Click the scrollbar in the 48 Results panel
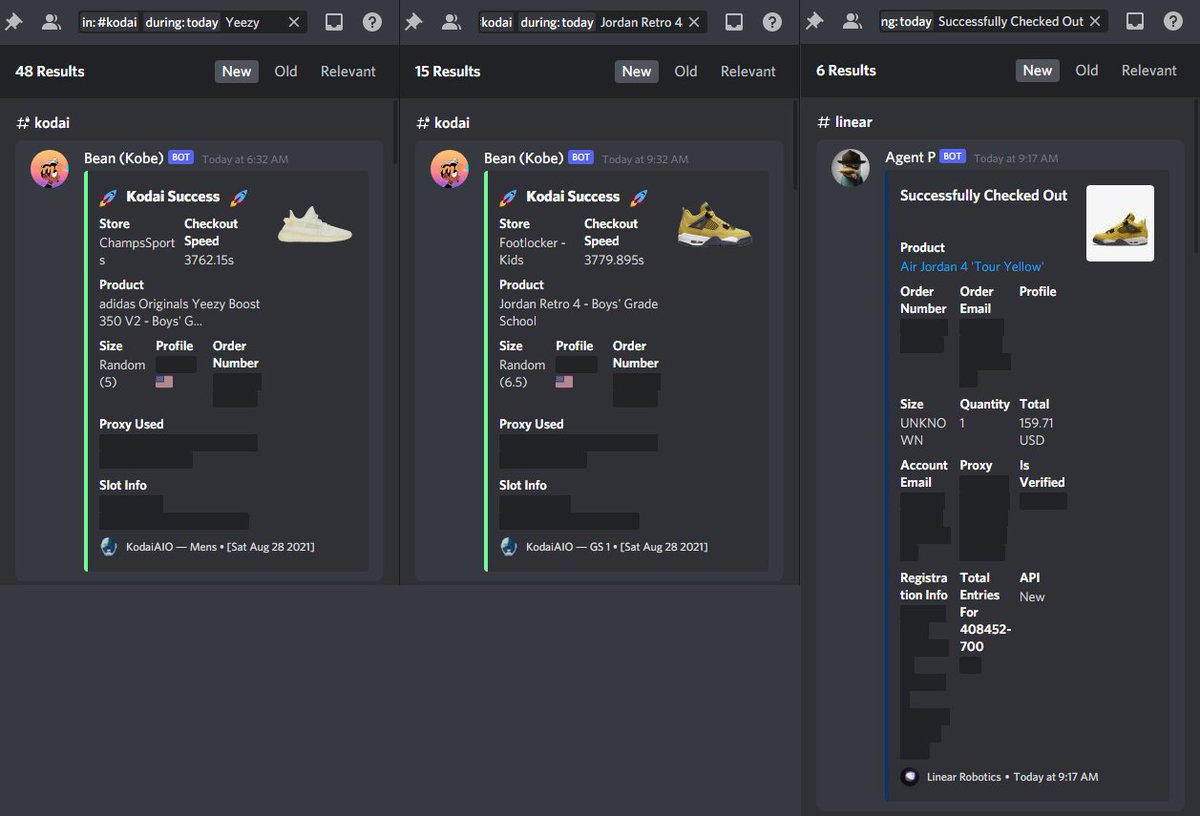Viewport: 1200px width, 816px height. click(x=396, y=132)
